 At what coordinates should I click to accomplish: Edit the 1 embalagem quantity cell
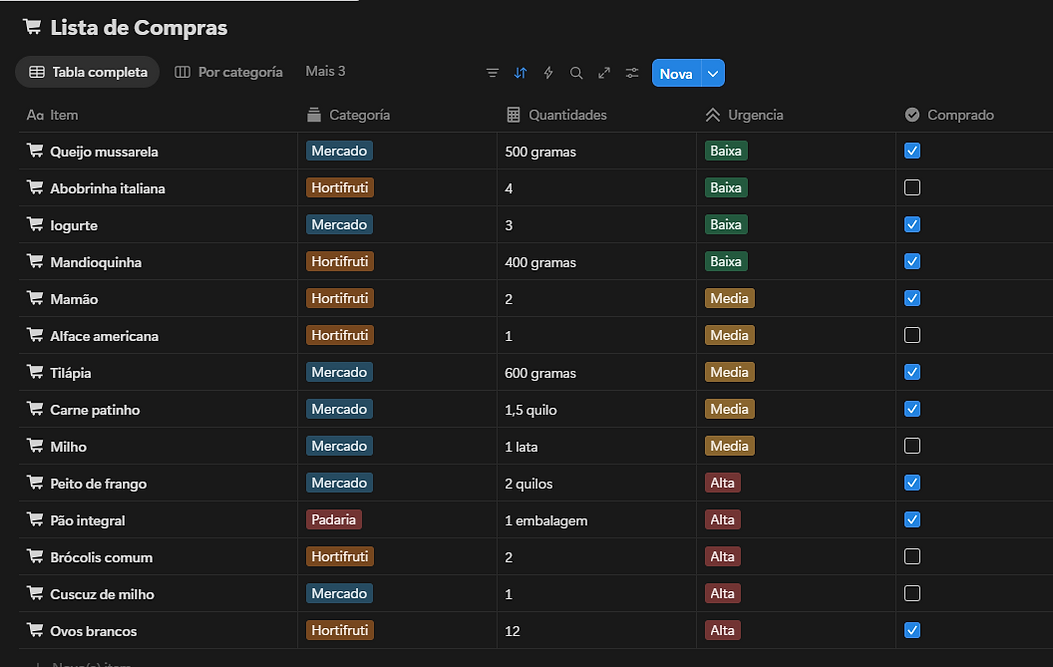596,521
